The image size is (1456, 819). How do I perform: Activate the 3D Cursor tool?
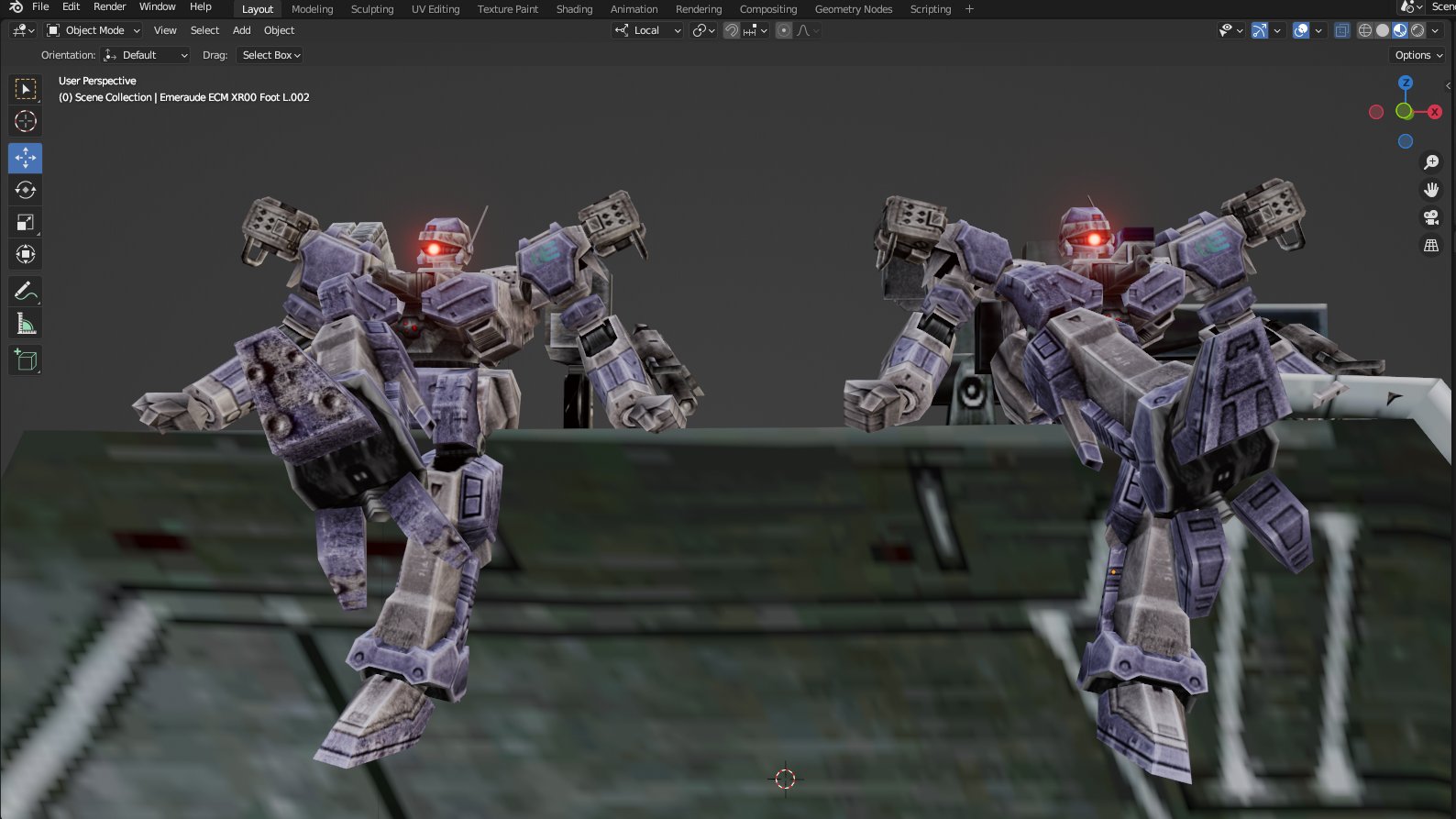26,121
